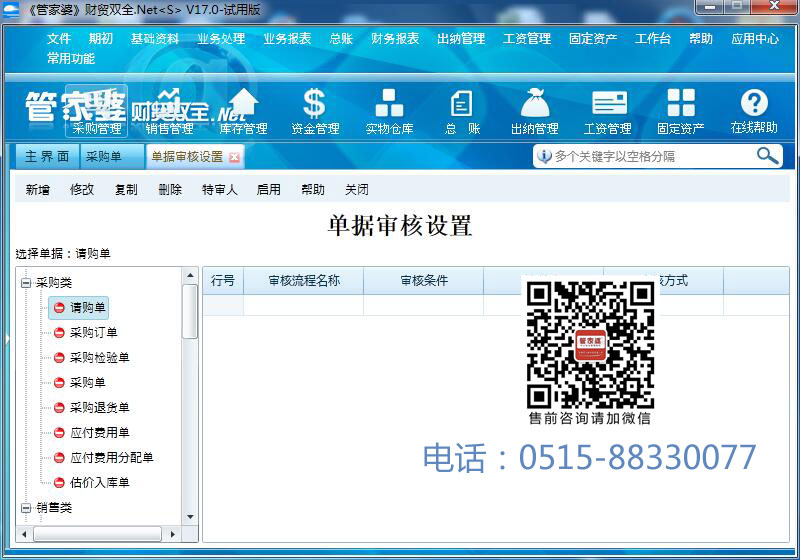This screenshot has height=560, width=800.
Task: Open the 工资管理 menu
Action: [x=527, y=39]
